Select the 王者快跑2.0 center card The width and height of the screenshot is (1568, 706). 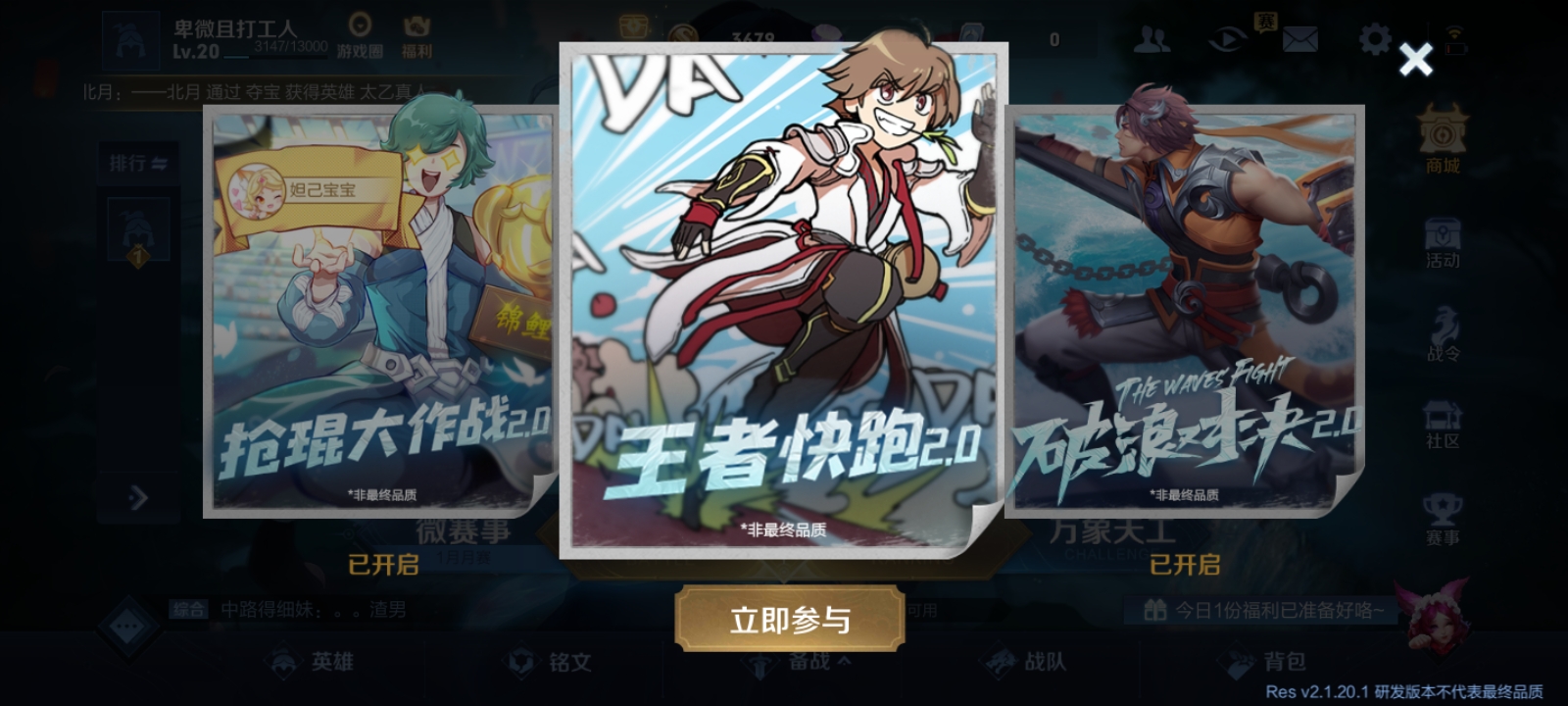click(783, 300)
